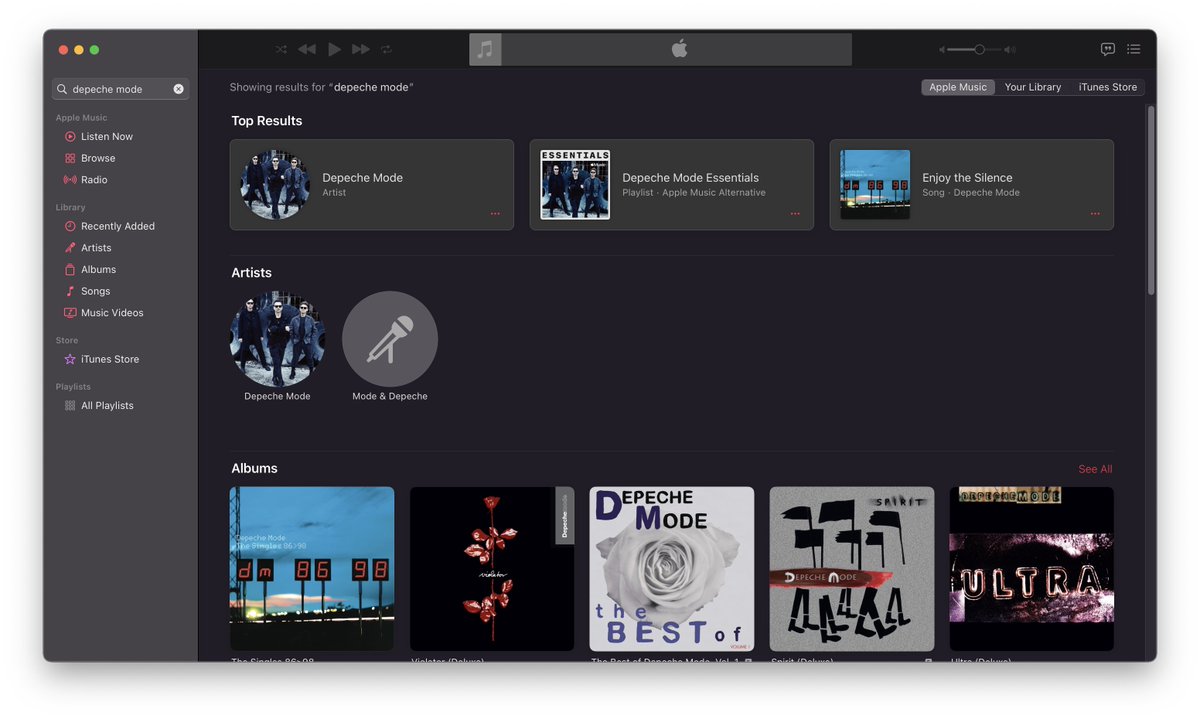
Task: Open Mode & Depeche artist microphone avatar
Action: coord(390,339)
